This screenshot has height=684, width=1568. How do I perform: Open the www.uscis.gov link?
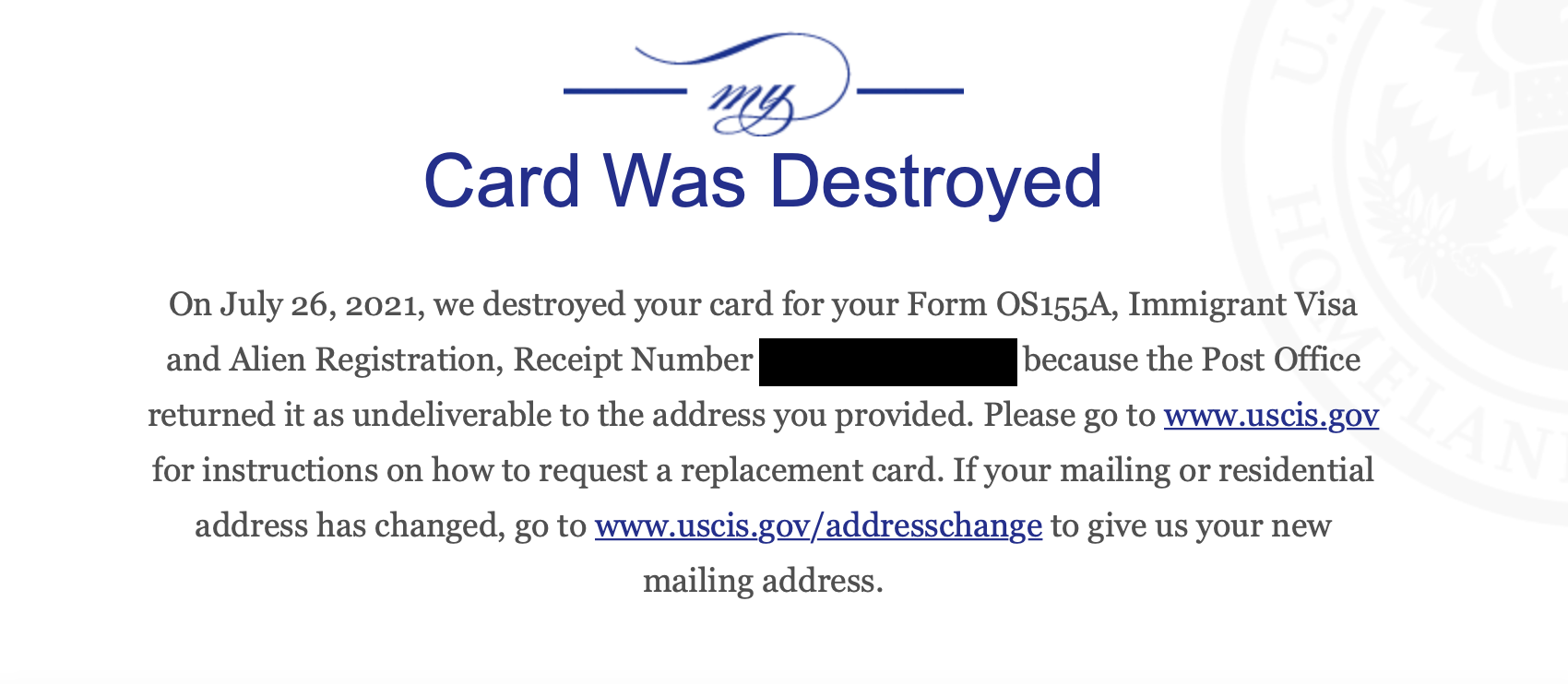[x=1271, y=416]
